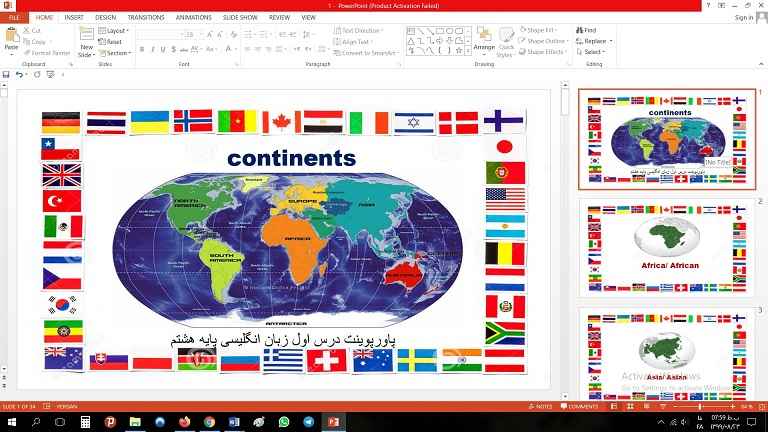Open the Section dropdown menu
768x432 pixels.
pyautogui.click(x=118, y=53)
